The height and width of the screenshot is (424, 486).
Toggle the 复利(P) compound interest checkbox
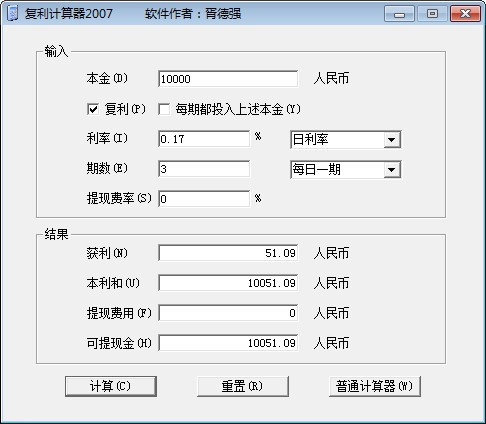coord(93,109)
